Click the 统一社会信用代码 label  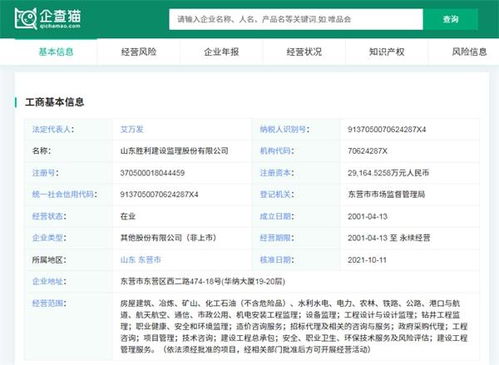point(64,194)
